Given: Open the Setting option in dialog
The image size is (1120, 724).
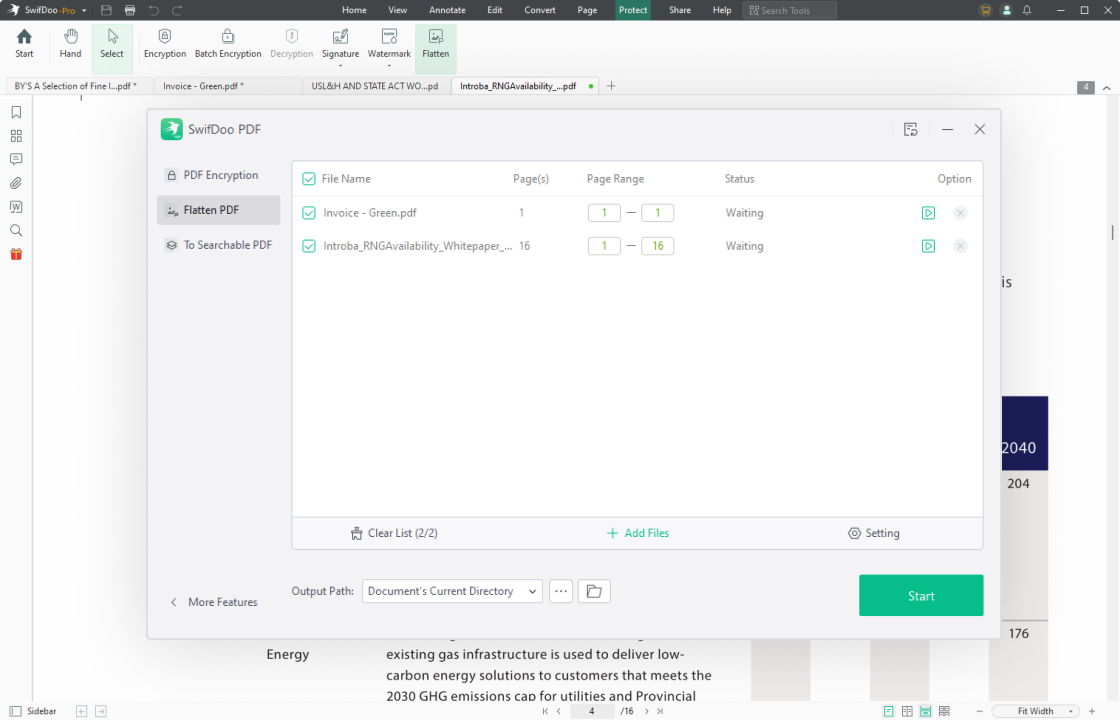Looking at the screenshot, I should click(874, 533).
